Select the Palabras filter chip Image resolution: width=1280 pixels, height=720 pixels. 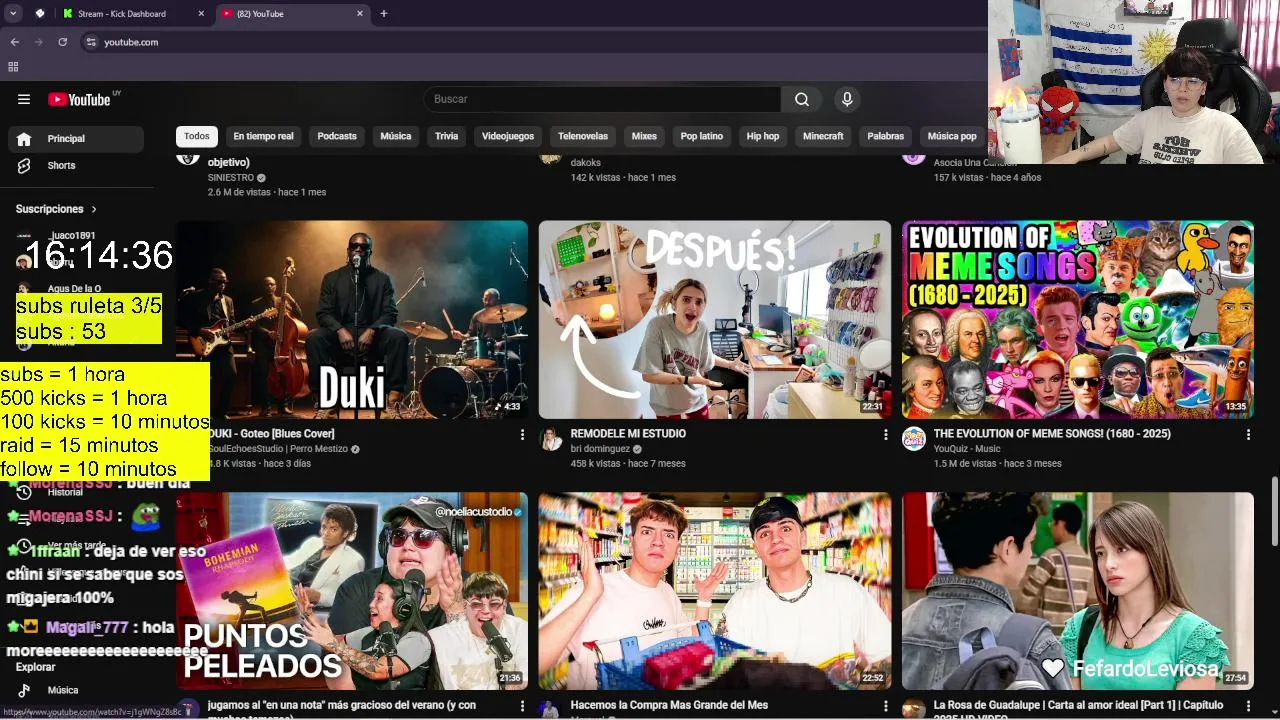(x=886, y=136)
